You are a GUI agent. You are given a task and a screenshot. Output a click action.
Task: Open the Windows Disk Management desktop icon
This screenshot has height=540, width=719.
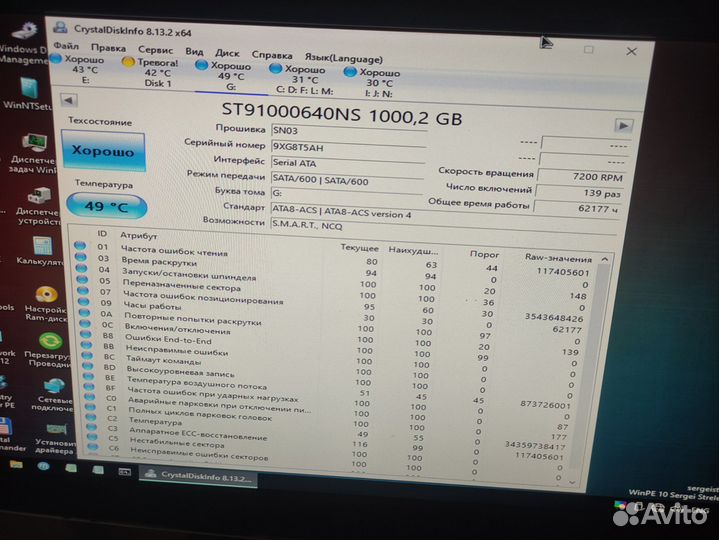pos(23,44)
